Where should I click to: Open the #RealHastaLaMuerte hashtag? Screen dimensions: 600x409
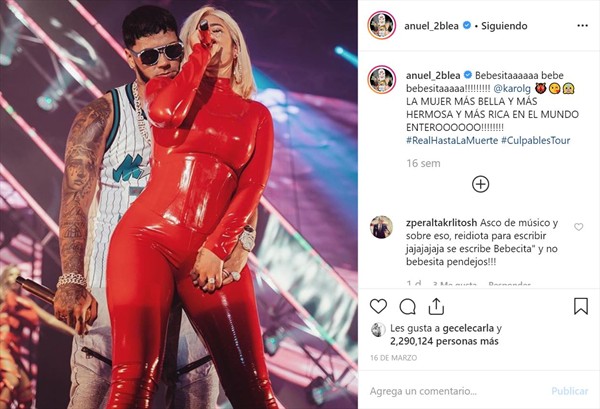[x=452, y=140]
